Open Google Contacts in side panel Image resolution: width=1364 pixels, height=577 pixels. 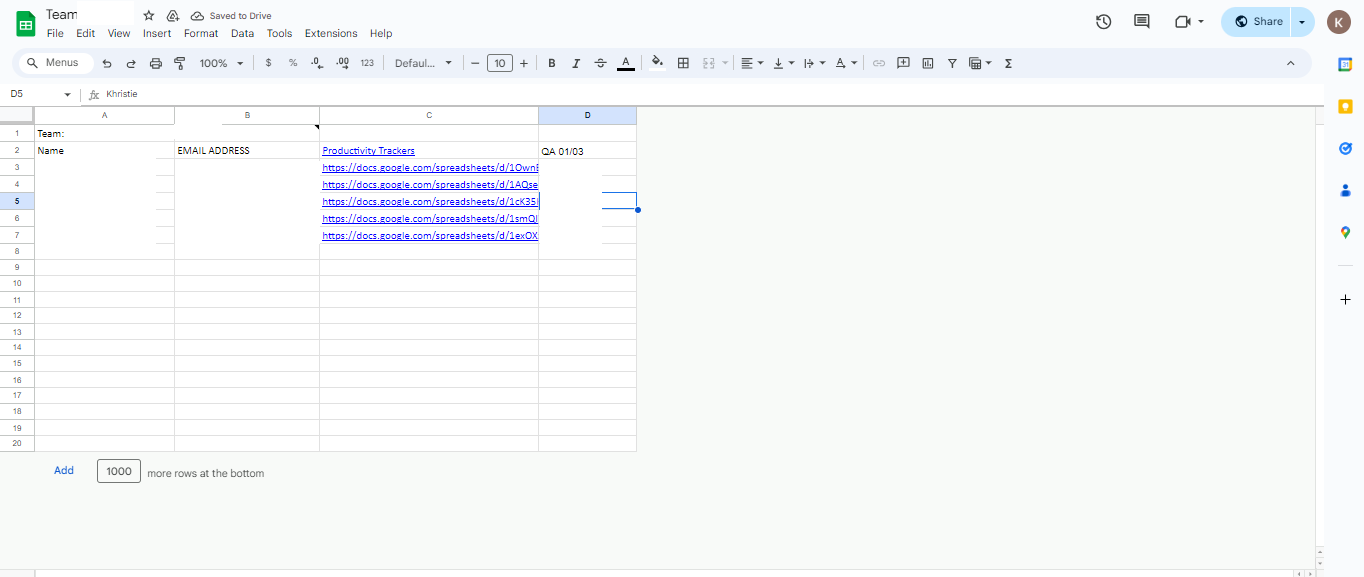[x=1346, y=190]
